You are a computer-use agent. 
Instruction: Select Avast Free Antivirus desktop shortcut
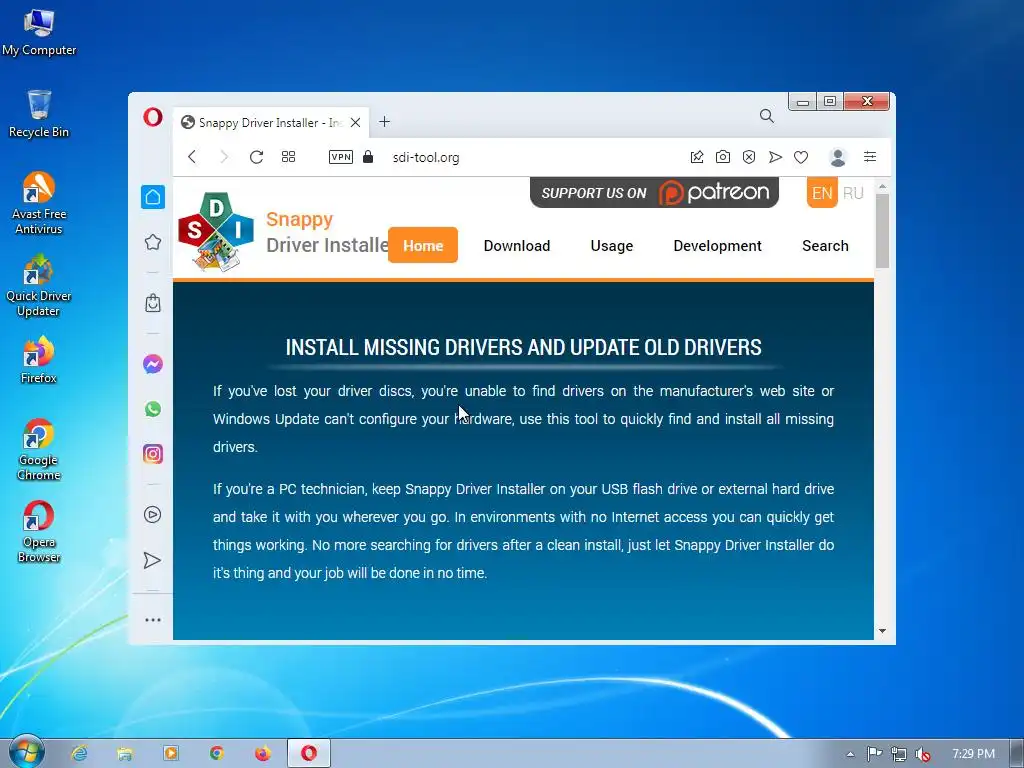tap(39, 203)
